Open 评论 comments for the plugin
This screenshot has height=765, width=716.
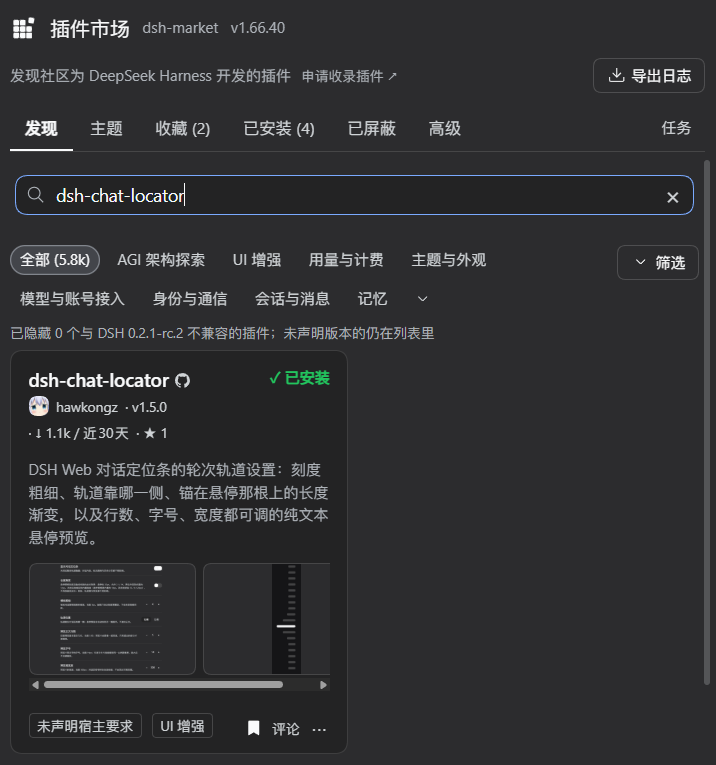(285, 729)
